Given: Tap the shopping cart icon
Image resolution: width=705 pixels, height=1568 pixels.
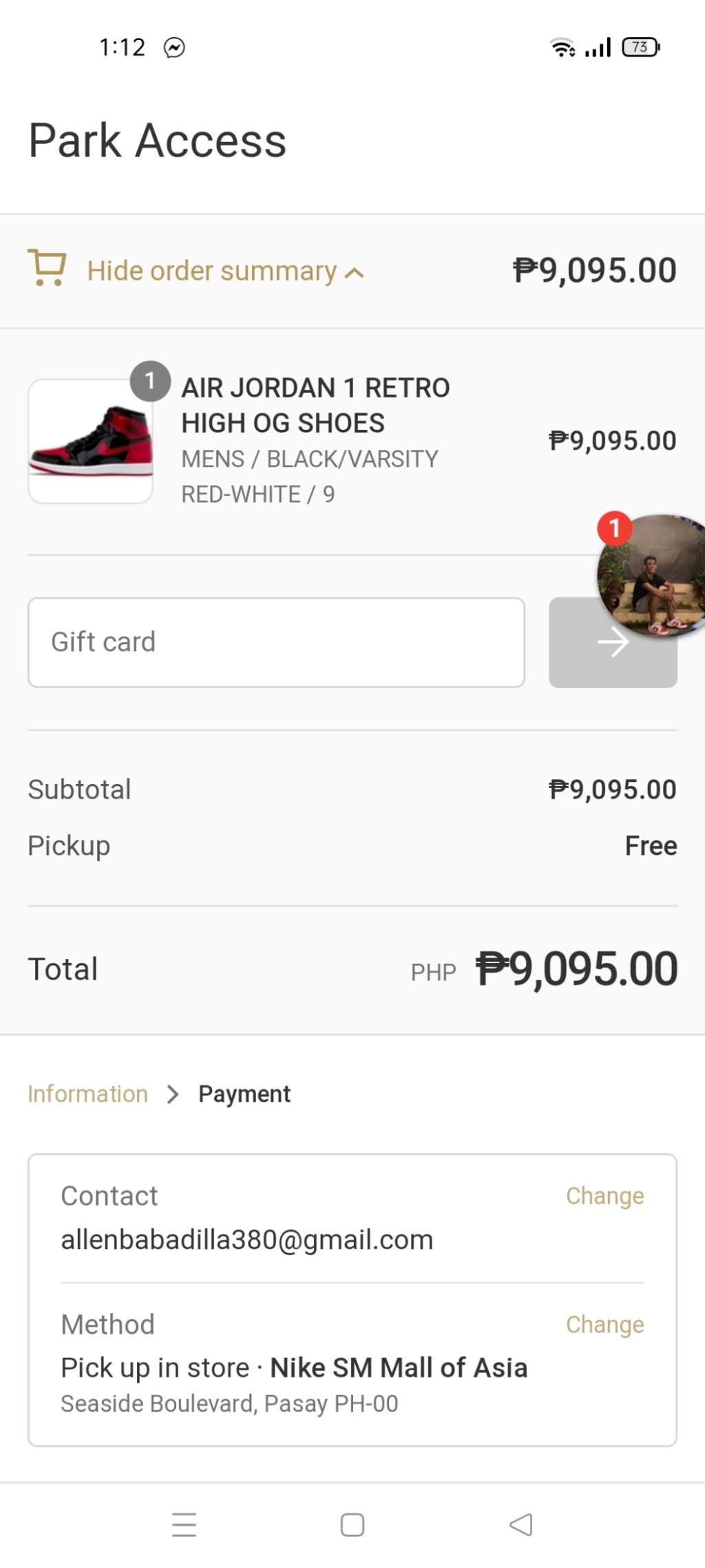Looking at the screenshot, I should (x=47, y=268).
